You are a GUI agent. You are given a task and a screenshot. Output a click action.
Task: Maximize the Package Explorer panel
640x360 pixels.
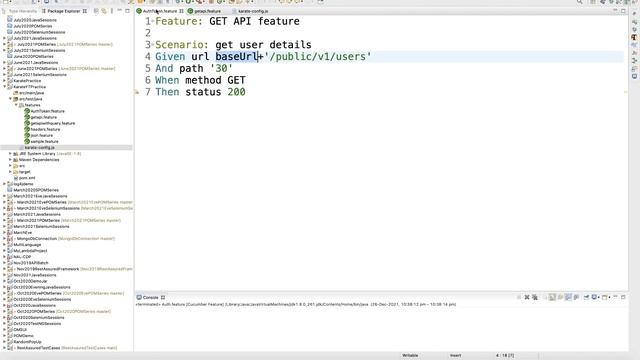click(x=127, y=11)
